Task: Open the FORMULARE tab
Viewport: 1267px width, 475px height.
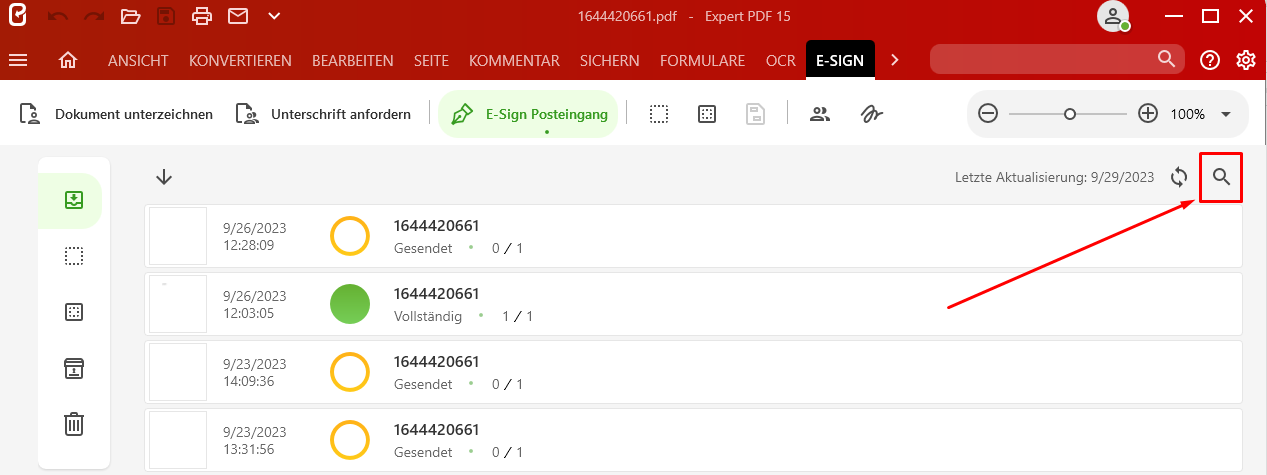Action: [703, 60]
